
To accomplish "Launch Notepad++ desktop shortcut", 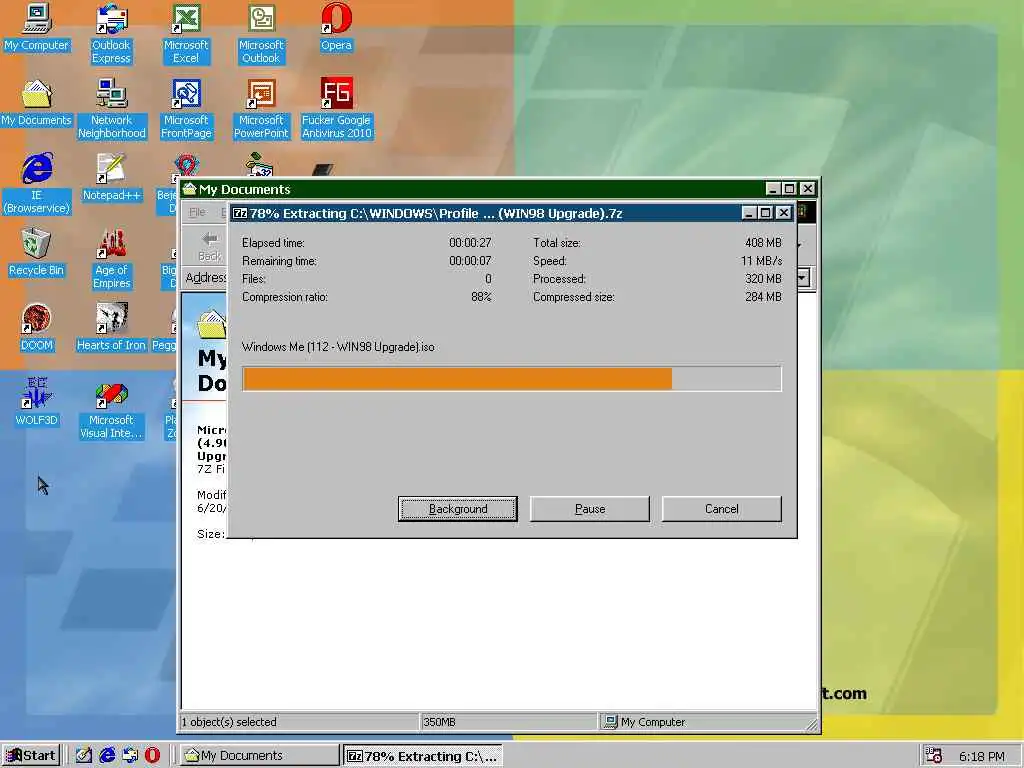I will [111, 178].
